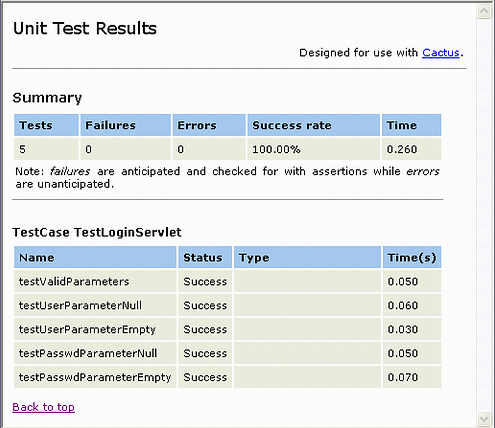Follow the Back to top link
The height and width of the screenshot is (428, 495).
pos(43,407)
